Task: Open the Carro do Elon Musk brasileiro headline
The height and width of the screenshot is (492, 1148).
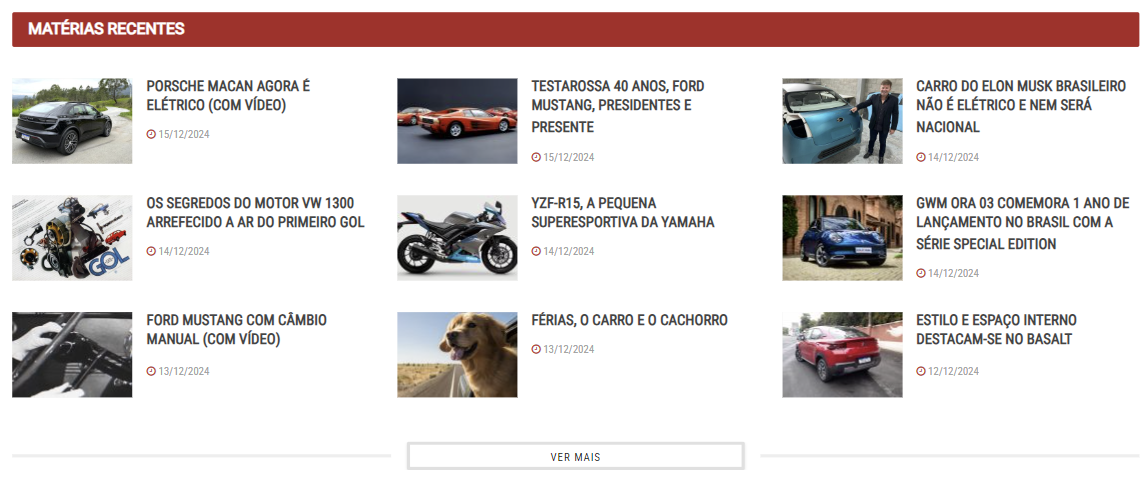Action: click(x=1021, y=107)
